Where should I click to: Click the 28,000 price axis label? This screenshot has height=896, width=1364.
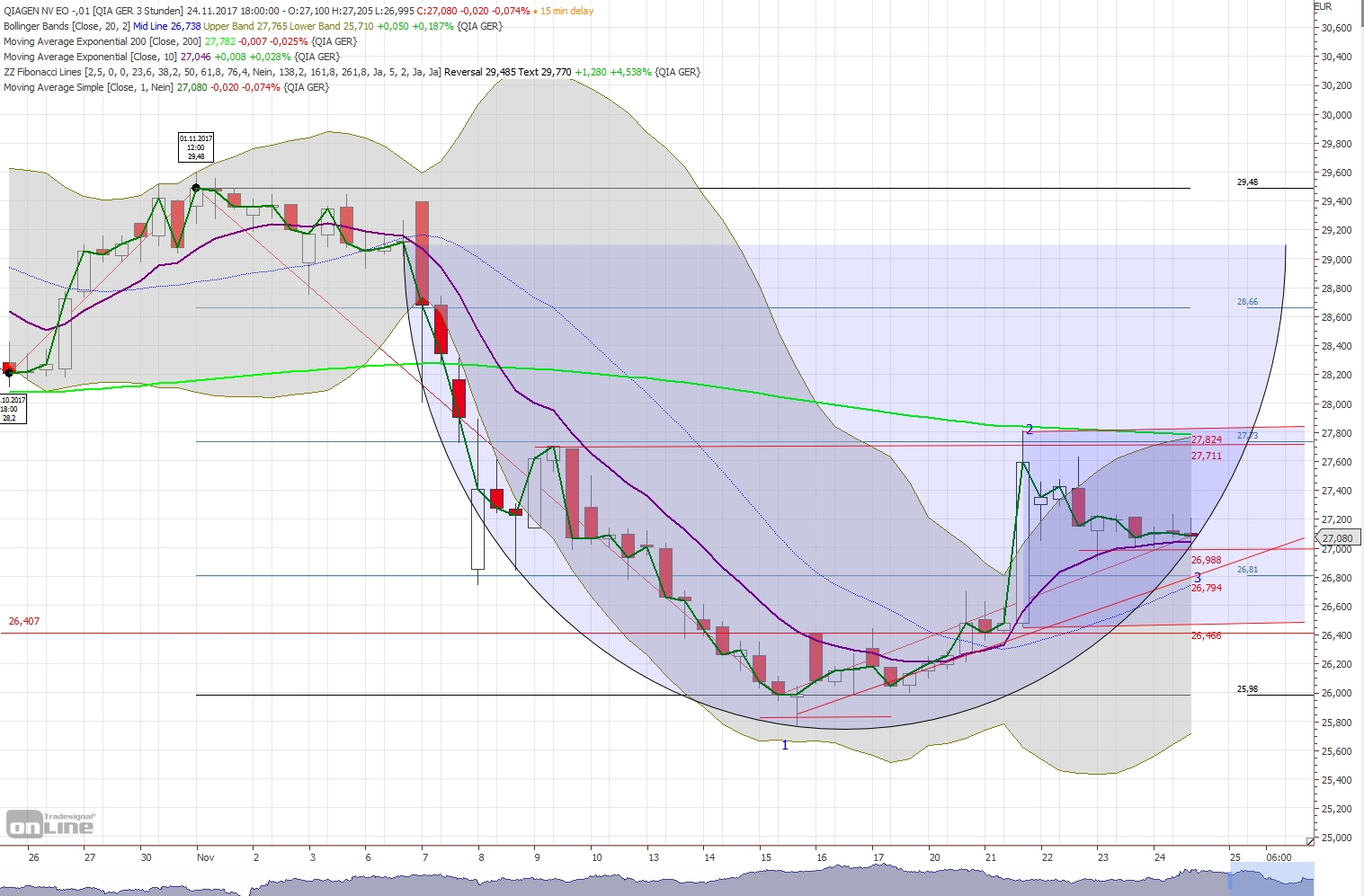pyautogui.click(x=1337, y=404)
